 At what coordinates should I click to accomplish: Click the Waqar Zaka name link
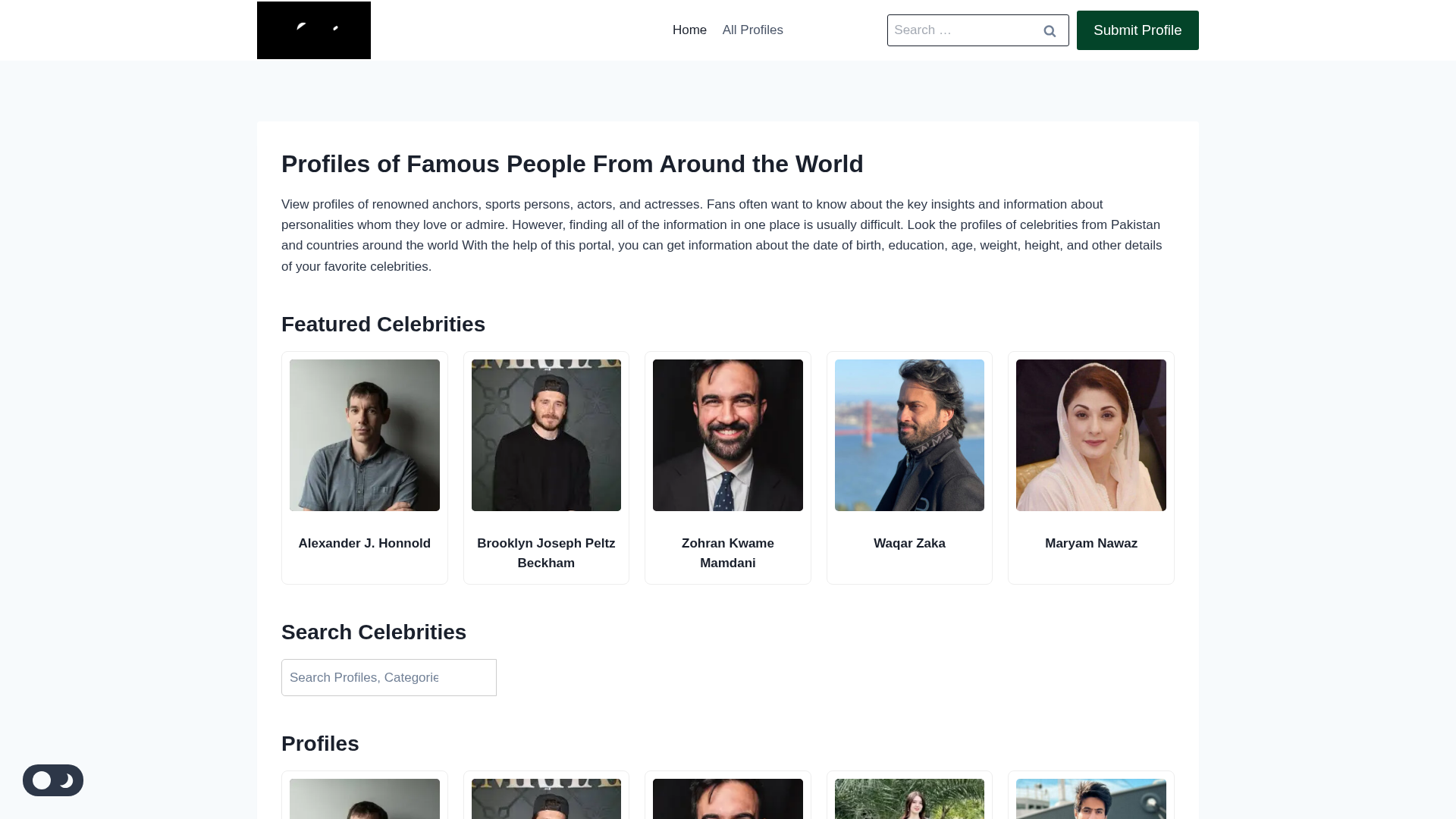pyautogui.click(x=909, y=543)
